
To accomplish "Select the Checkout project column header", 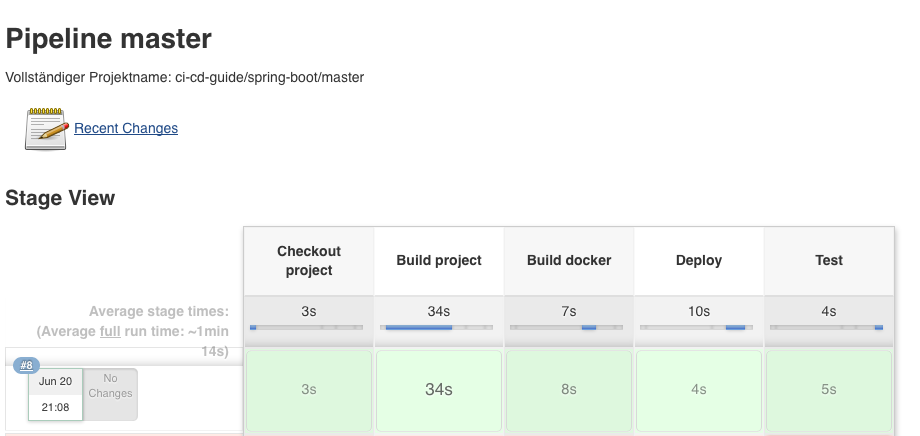I will pyautogui.click(x=309, y=260).
